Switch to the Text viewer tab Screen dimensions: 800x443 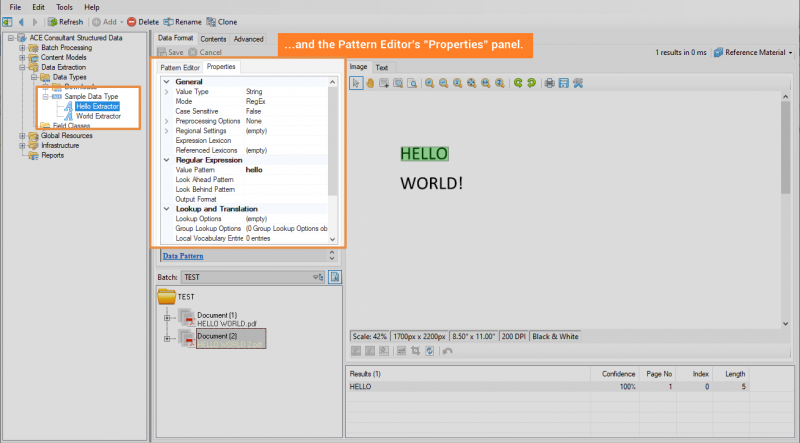click(x=381, y=67)
